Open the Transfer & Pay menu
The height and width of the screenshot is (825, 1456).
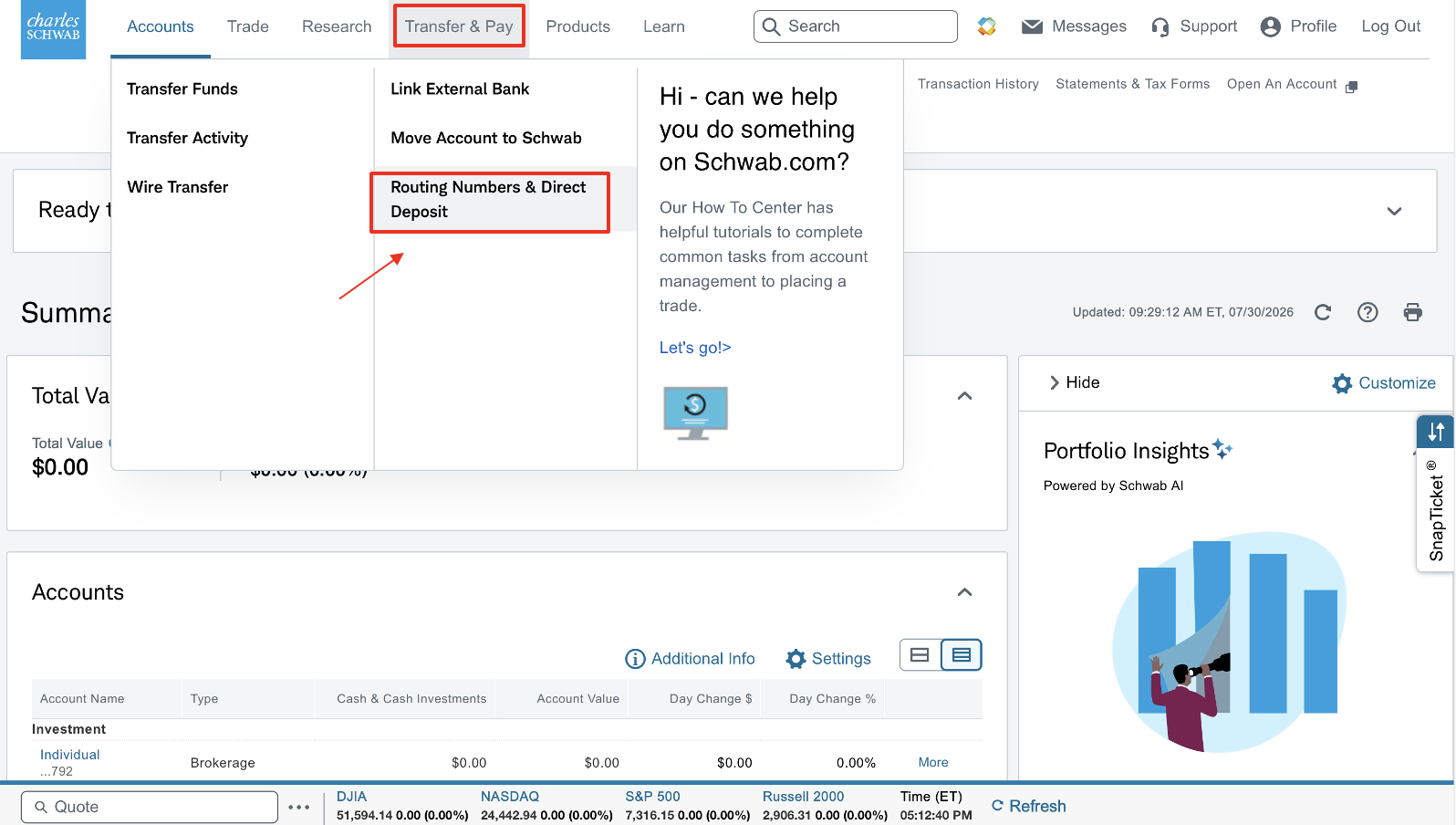pyautogui.click(x=459, y=26)
